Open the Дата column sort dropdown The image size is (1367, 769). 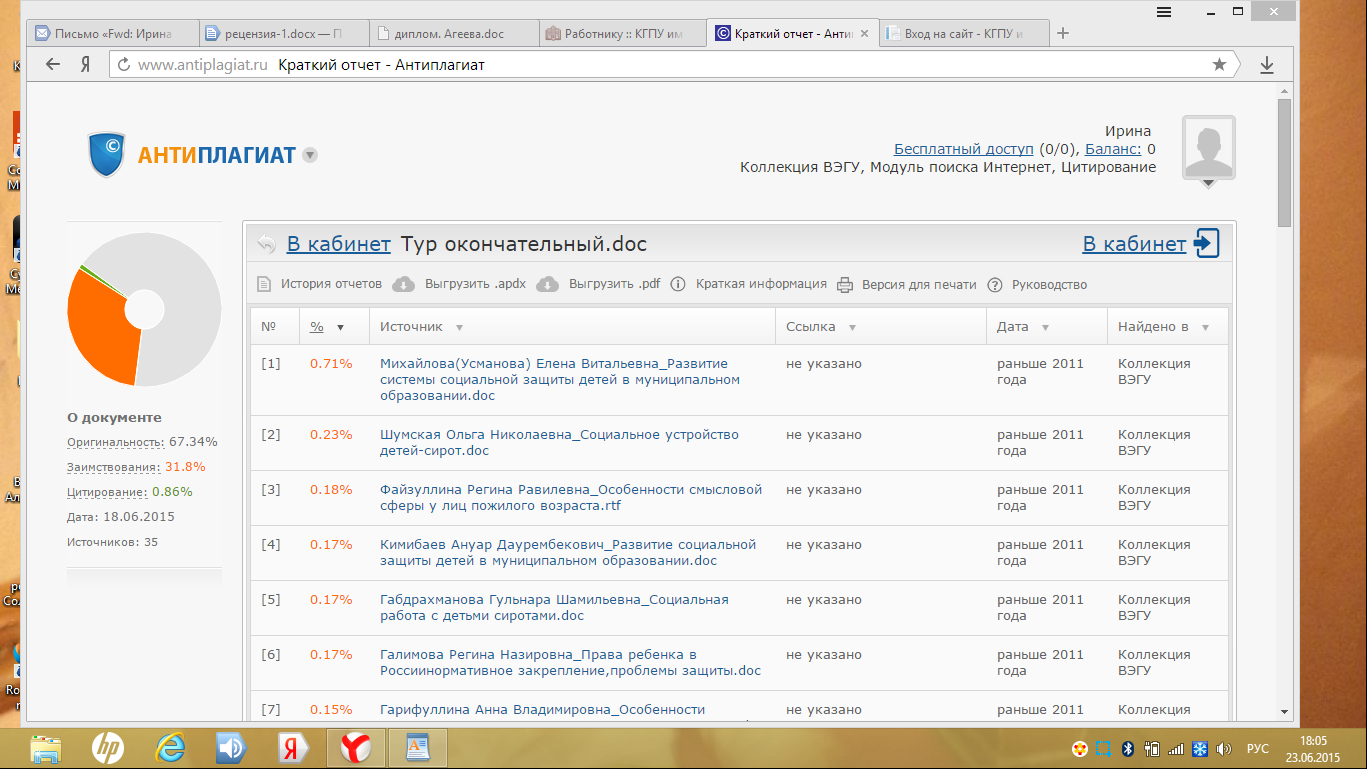click(1045, 328)
